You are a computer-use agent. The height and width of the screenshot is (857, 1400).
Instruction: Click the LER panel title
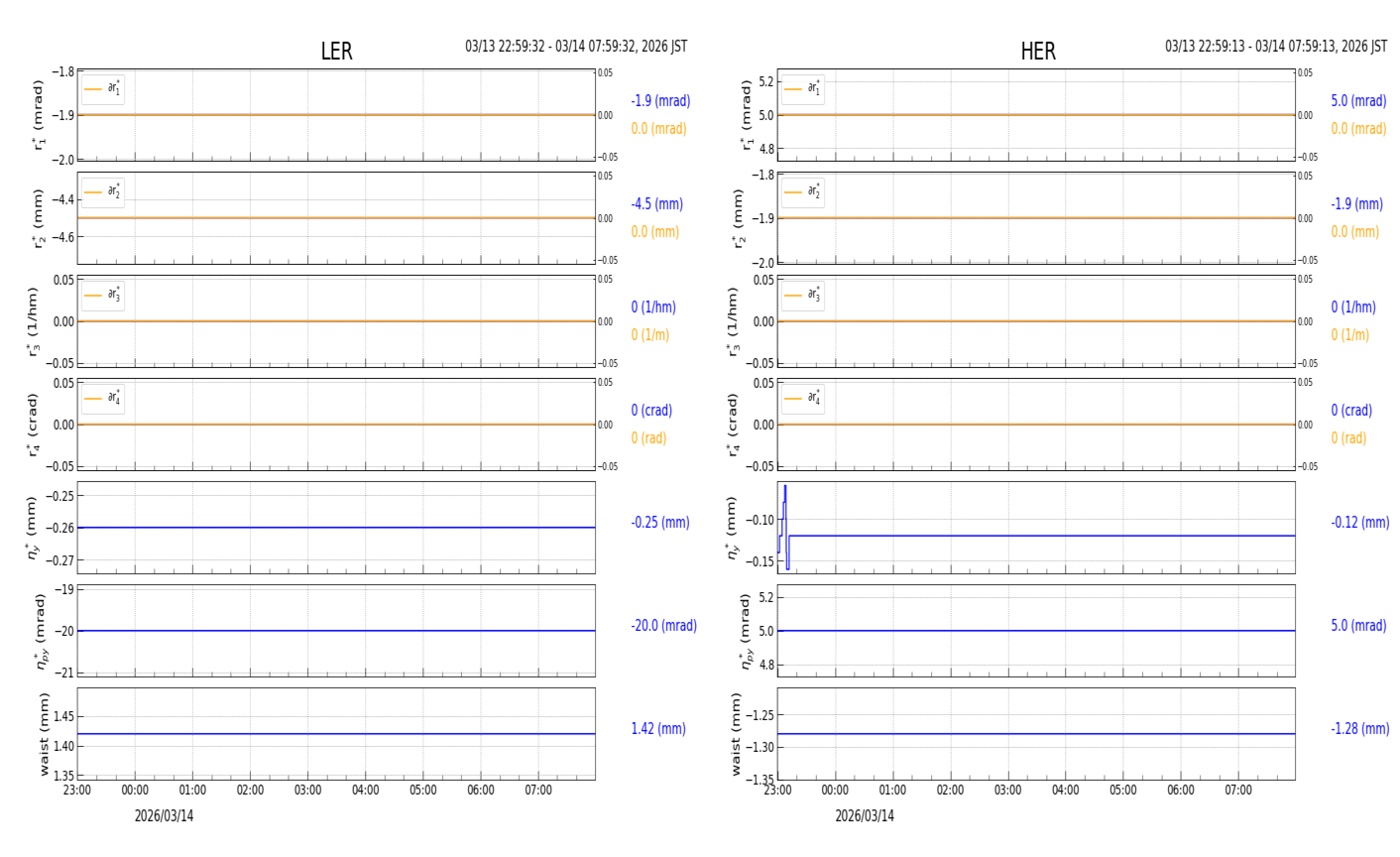coord(336,52)
